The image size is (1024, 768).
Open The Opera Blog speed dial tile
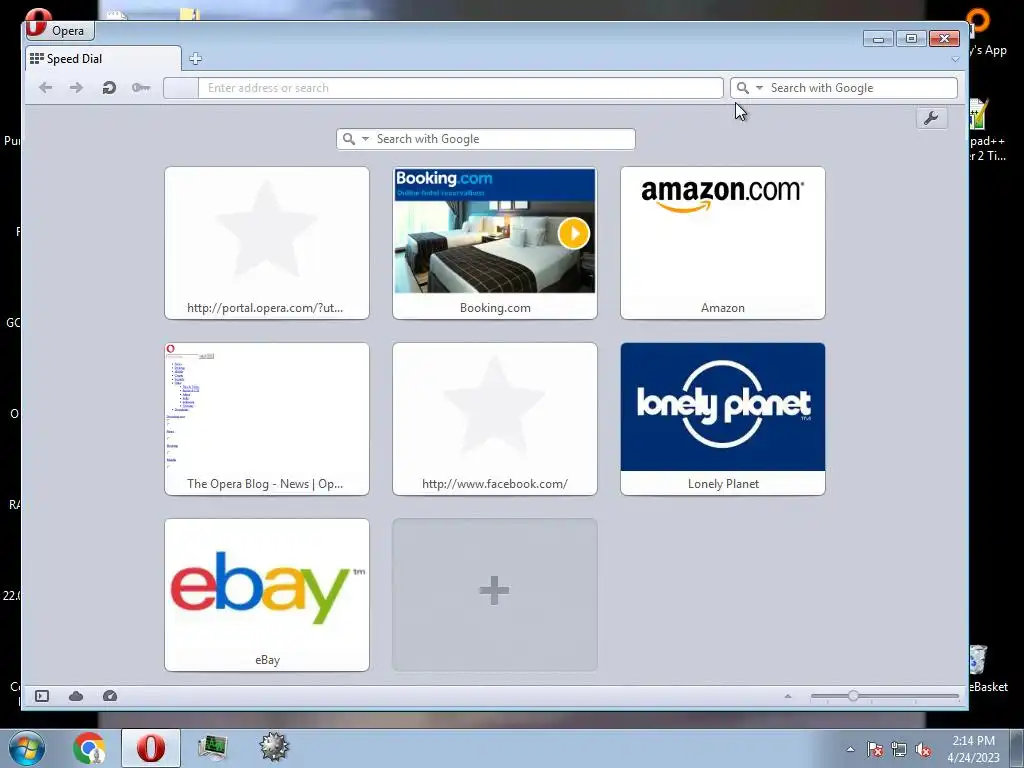266,419
